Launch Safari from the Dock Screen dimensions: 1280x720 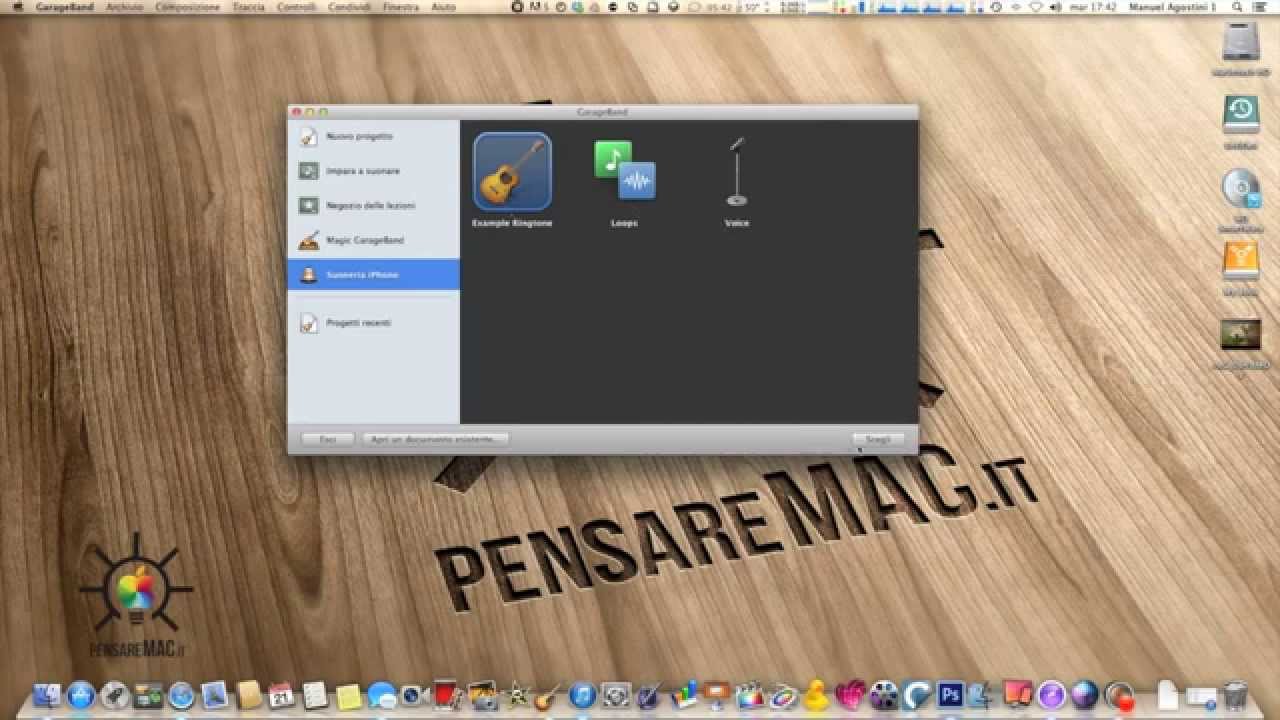[181, 695]
